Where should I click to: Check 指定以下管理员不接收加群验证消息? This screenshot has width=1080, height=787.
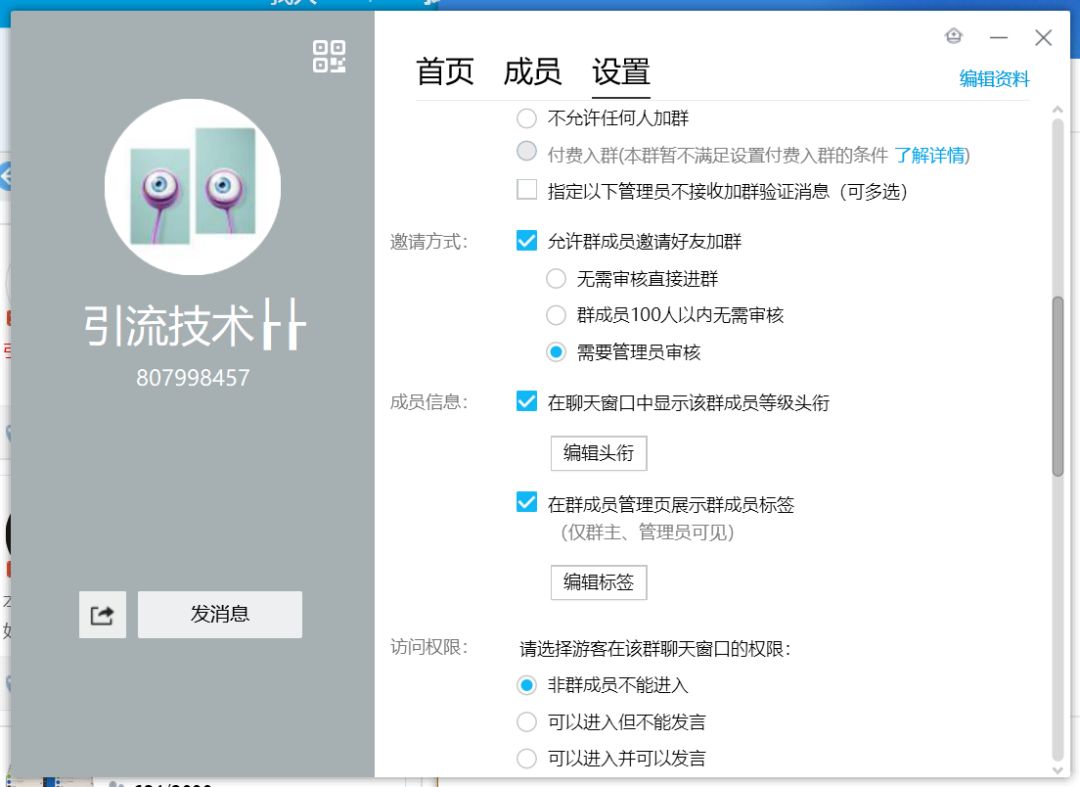[526, 189]
